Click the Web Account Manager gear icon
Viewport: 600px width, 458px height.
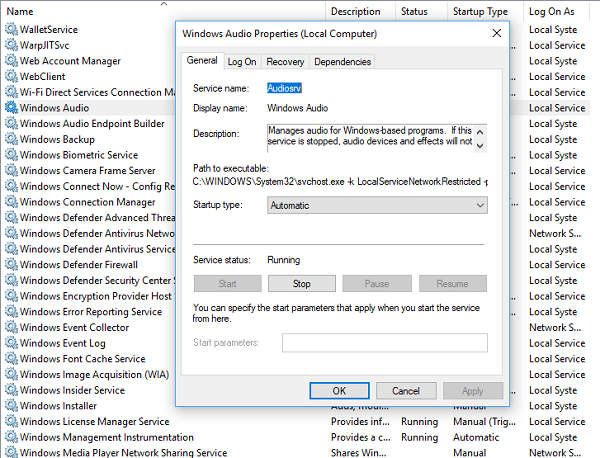[x=11, y=61]
